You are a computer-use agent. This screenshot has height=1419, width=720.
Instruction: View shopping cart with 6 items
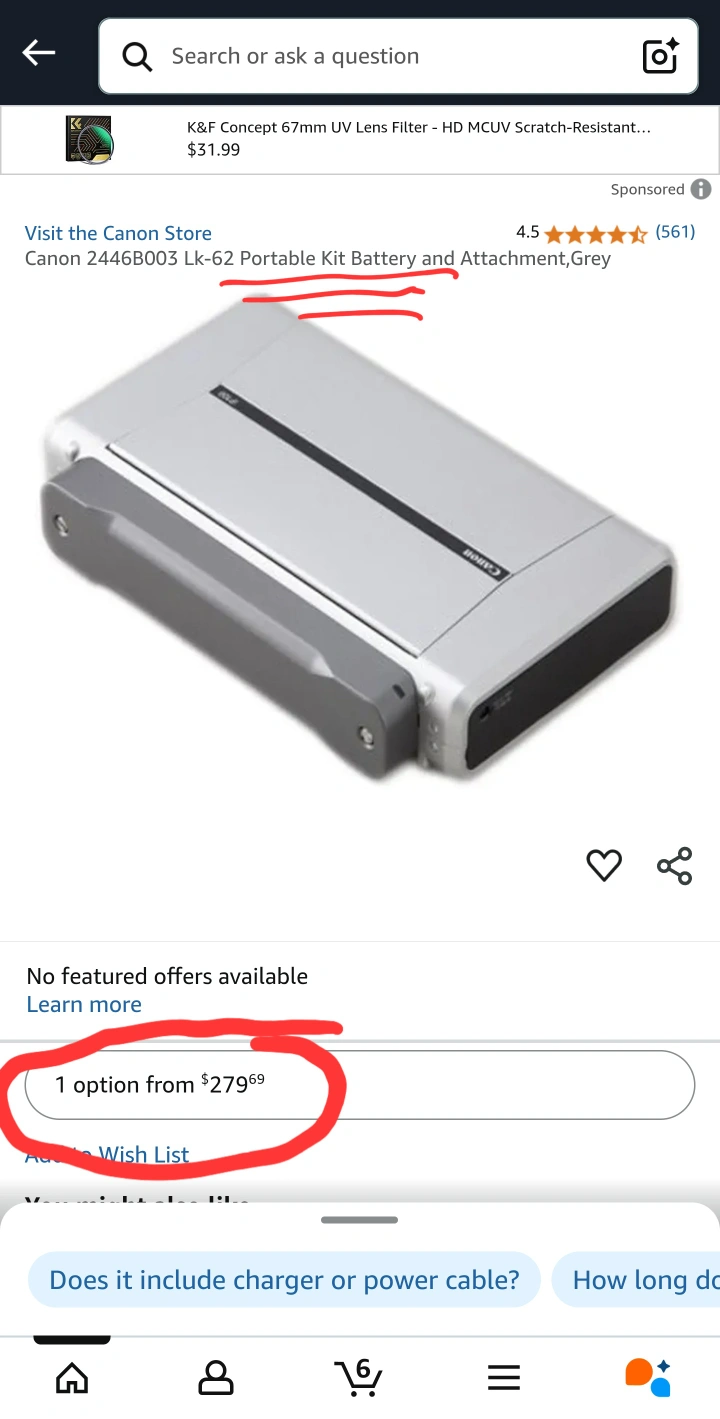(358, 1377)
